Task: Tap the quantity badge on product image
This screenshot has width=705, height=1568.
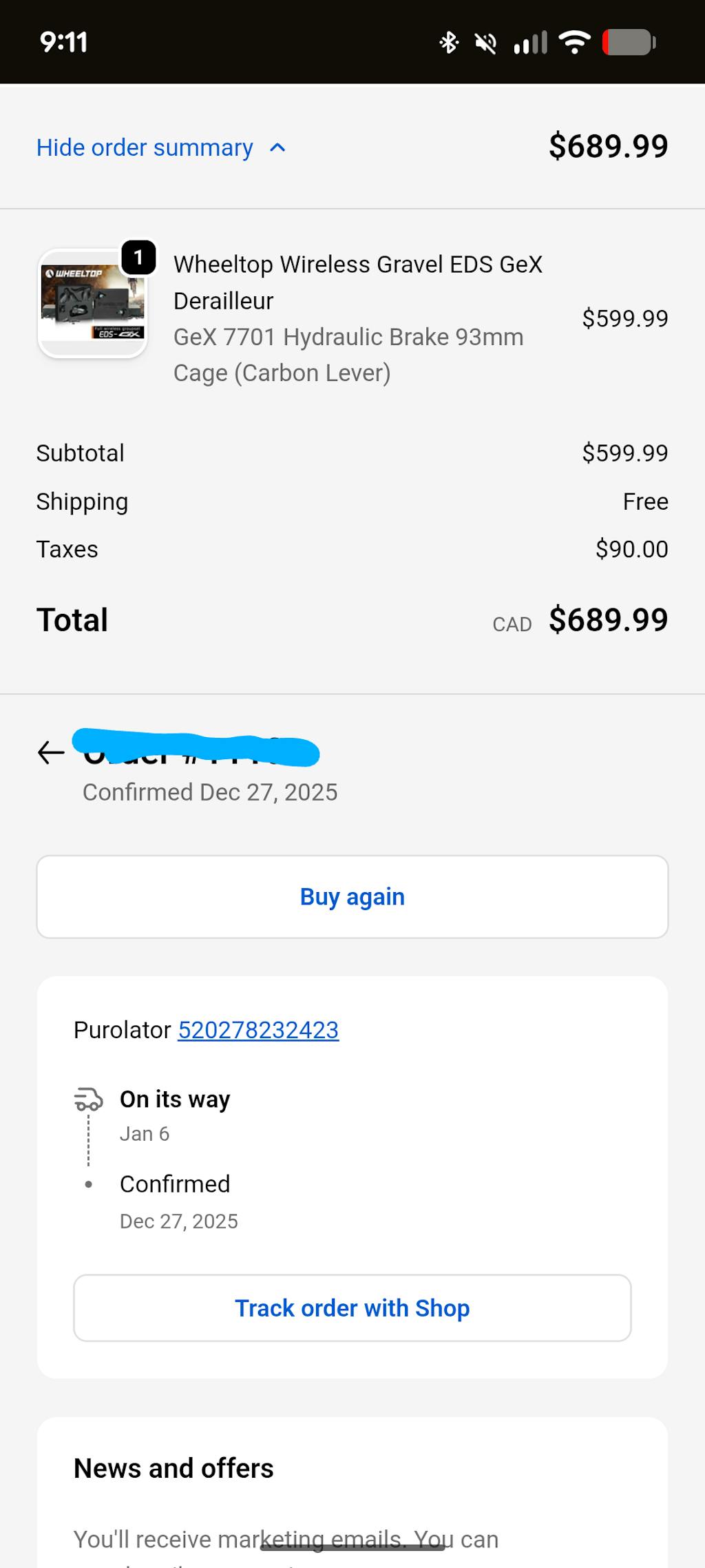Action: 138,258
